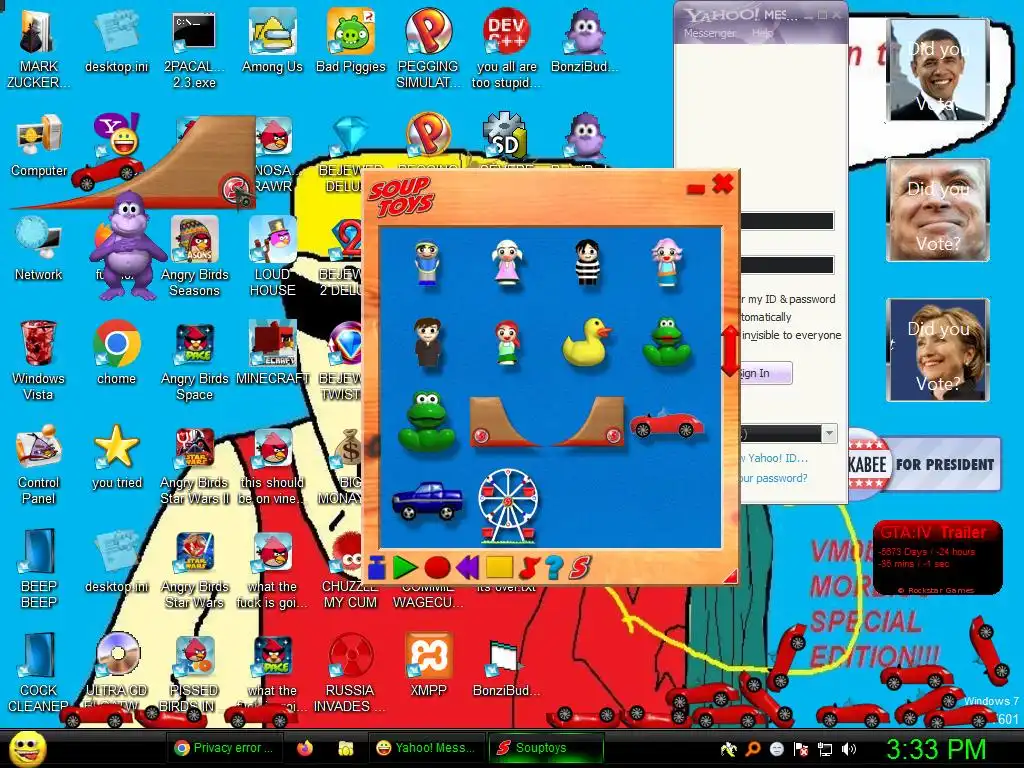Open Souptoys help via blue question mark

pos(554,567)
